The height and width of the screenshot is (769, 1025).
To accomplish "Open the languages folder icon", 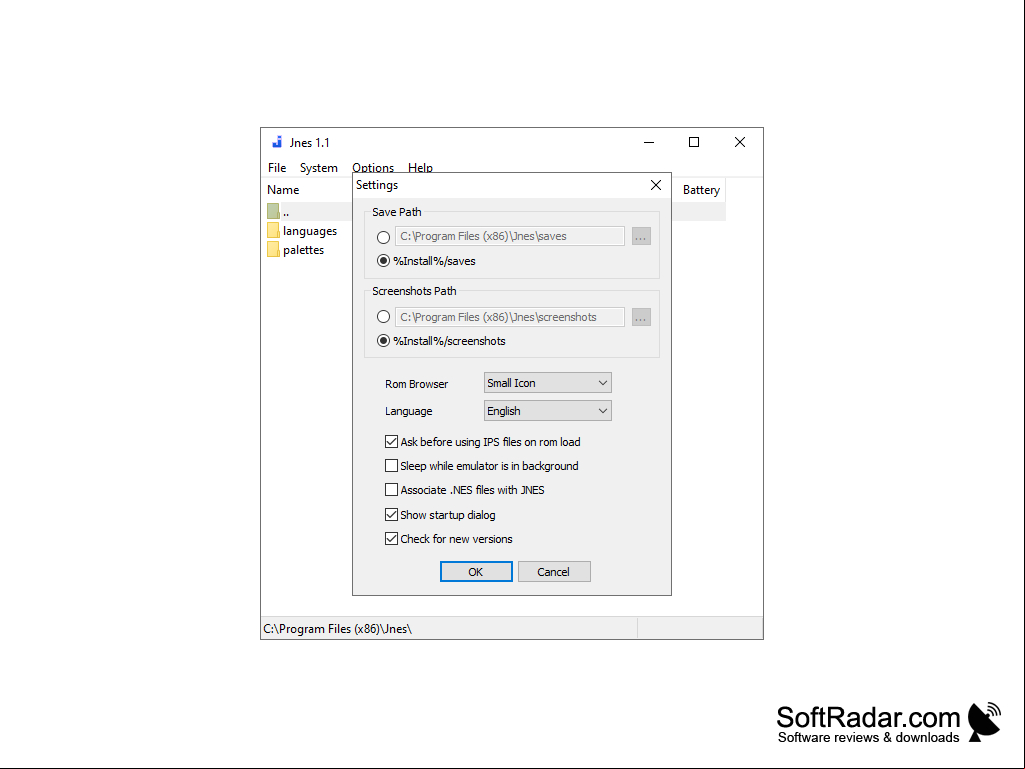I will (273, 230).
